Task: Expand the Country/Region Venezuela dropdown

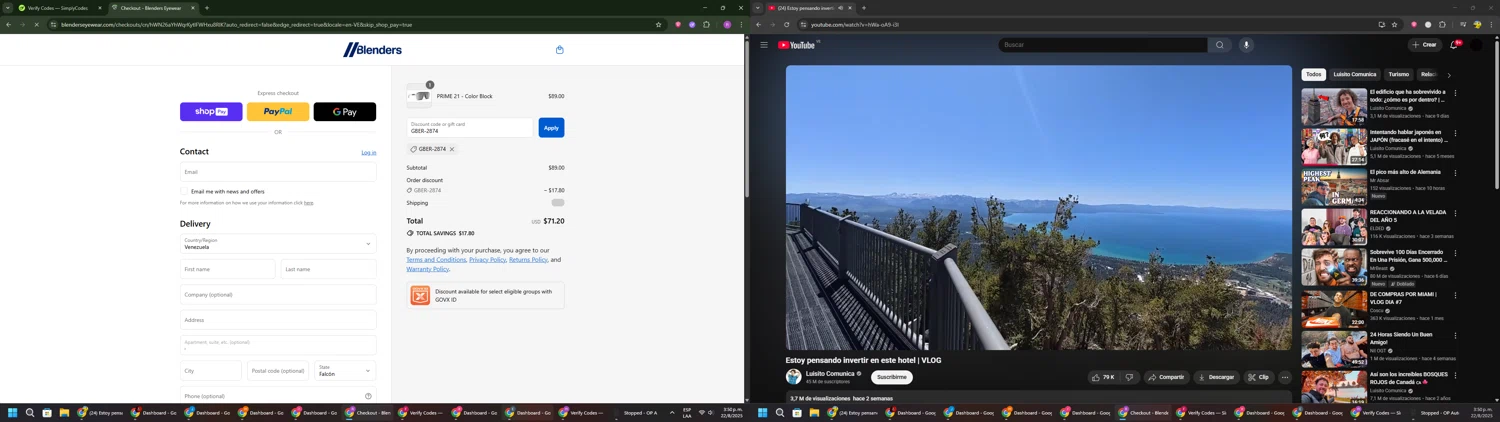Action: 278,244
